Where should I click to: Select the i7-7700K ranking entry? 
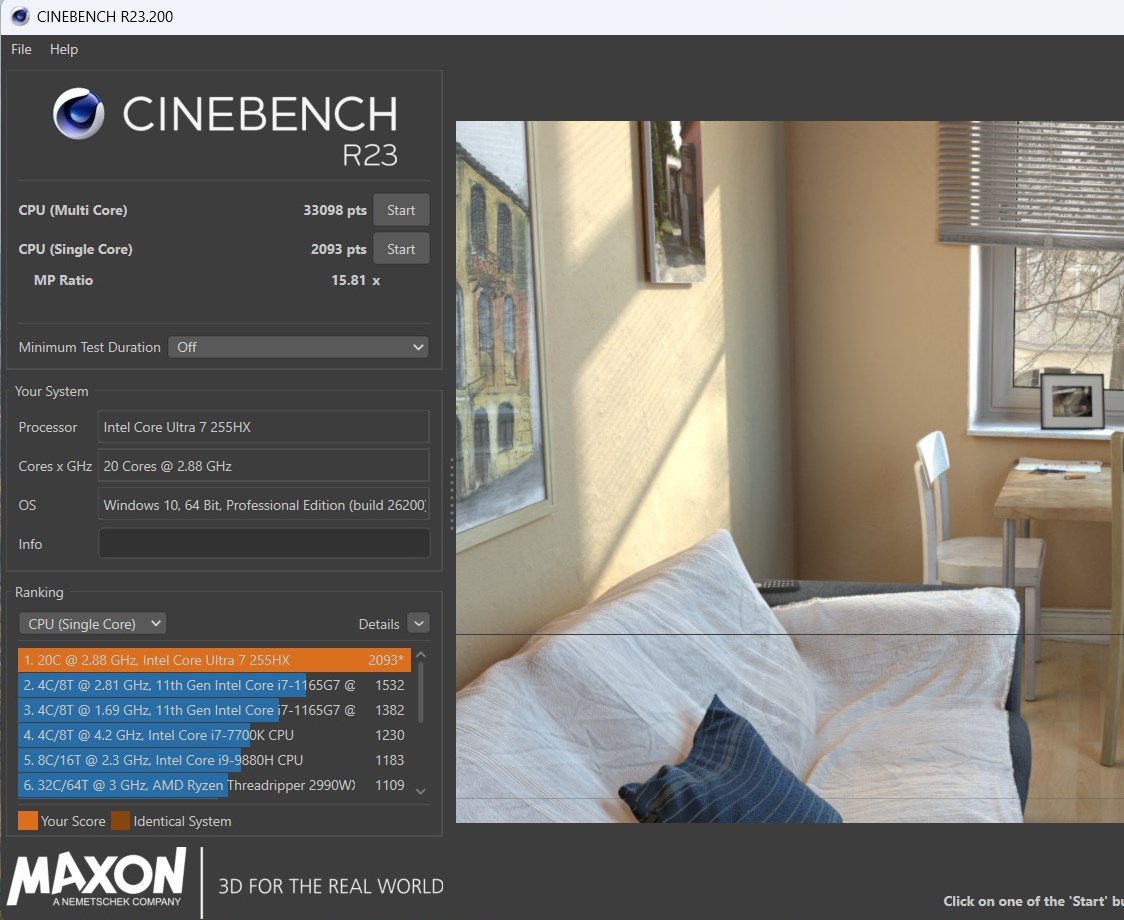(x=200, y=735)
